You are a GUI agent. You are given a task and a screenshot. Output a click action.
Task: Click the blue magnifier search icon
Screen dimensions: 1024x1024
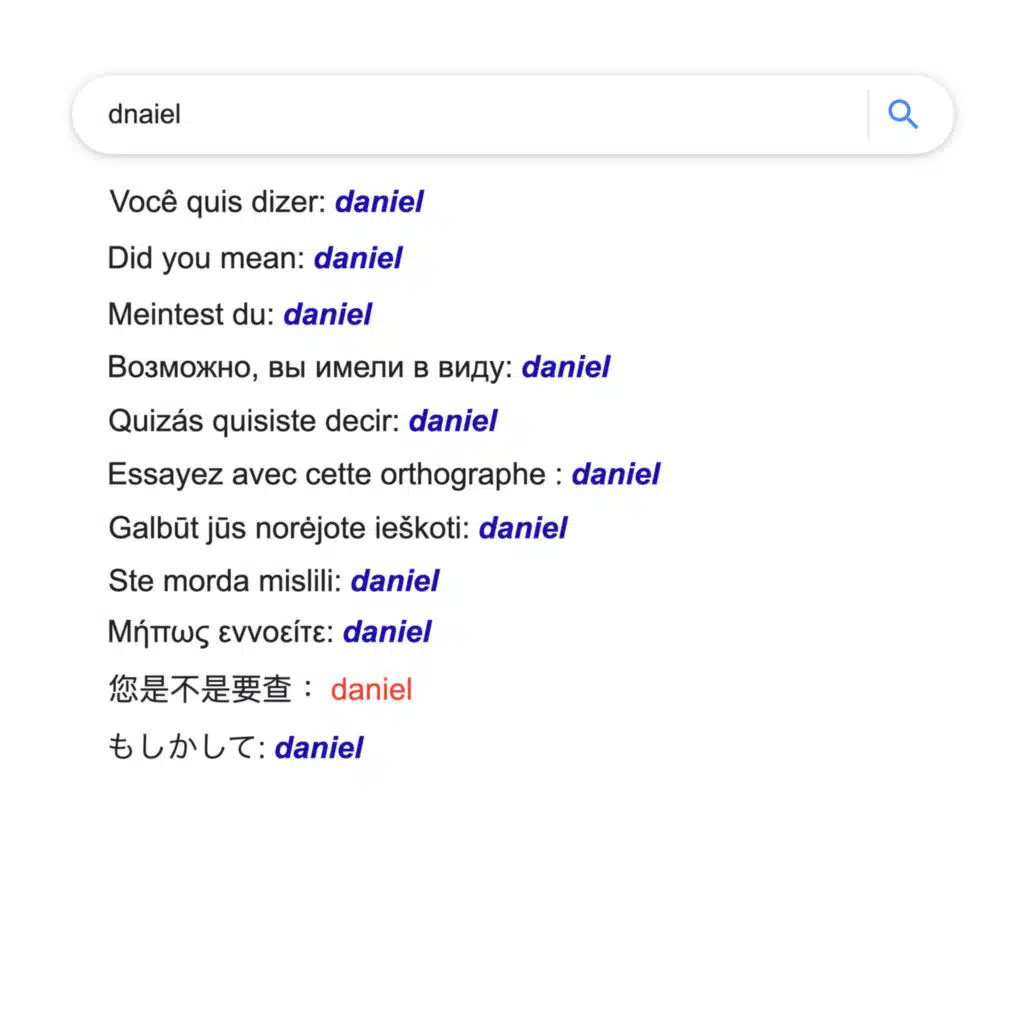point(902,115)
